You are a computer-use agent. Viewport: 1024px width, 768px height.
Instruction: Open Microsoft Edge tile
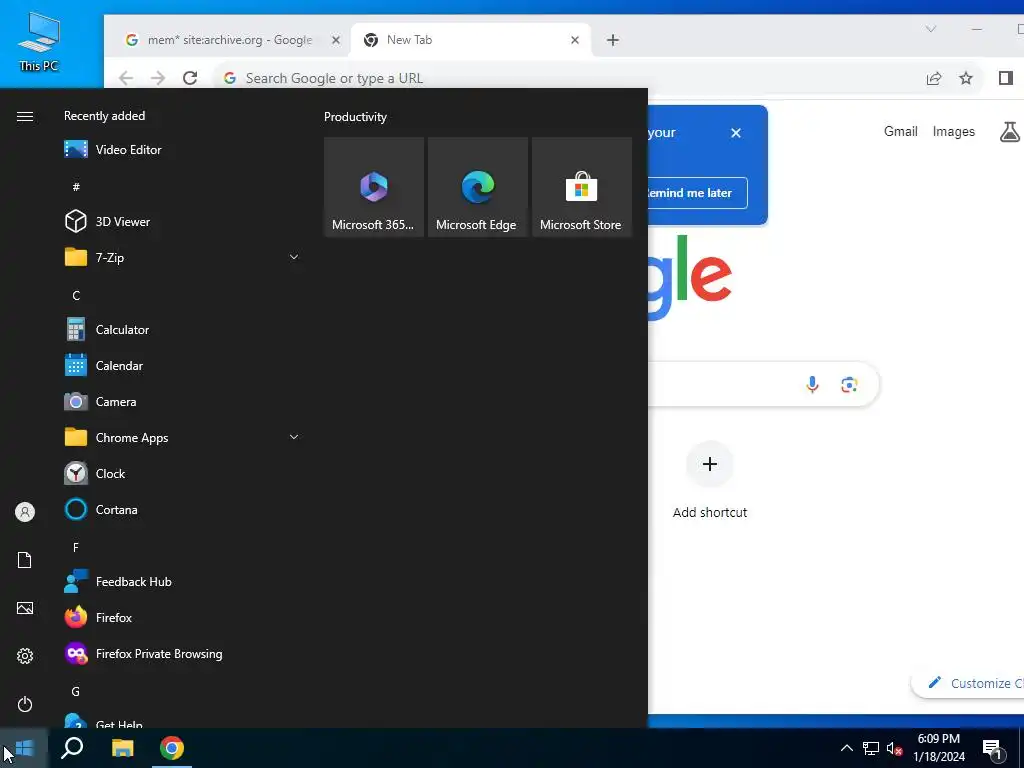(x=477, y=187)
